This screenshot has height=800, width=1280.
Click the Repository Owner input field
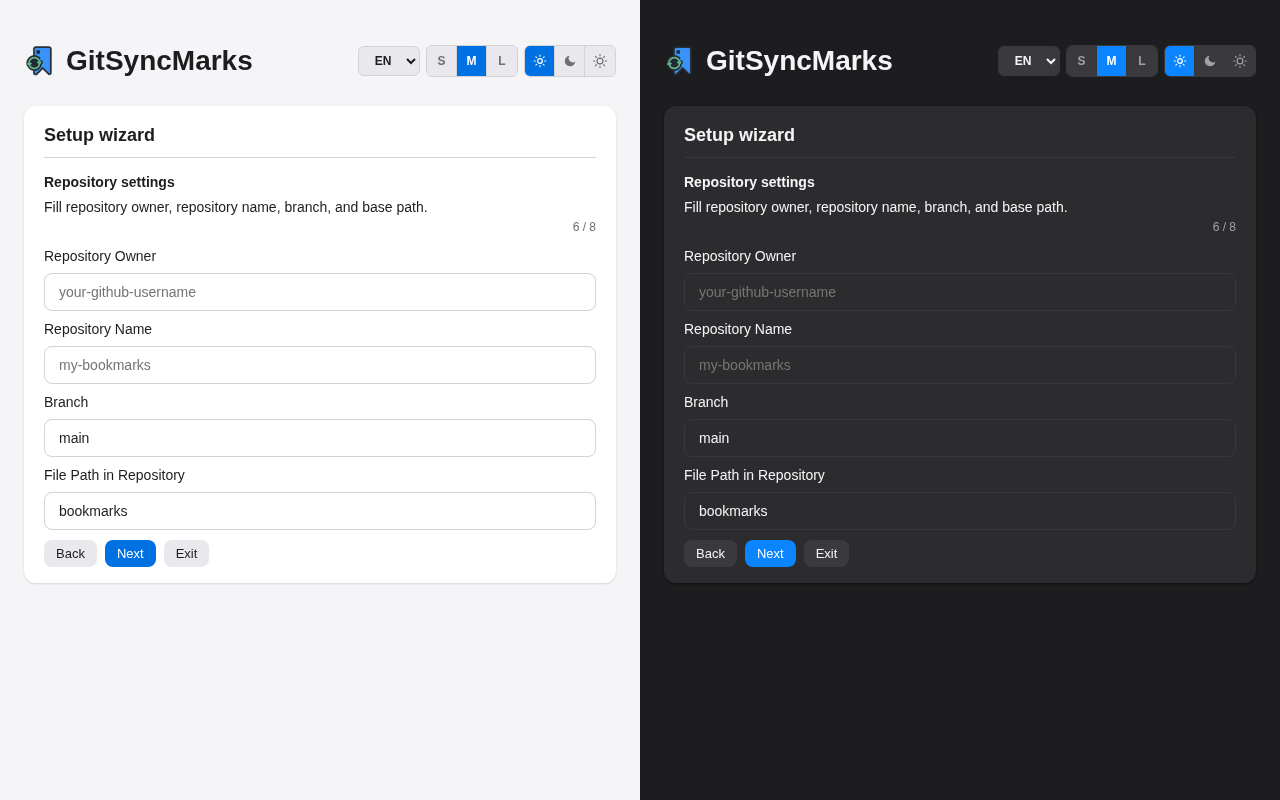pyautogui.click(x=320, y=292)
